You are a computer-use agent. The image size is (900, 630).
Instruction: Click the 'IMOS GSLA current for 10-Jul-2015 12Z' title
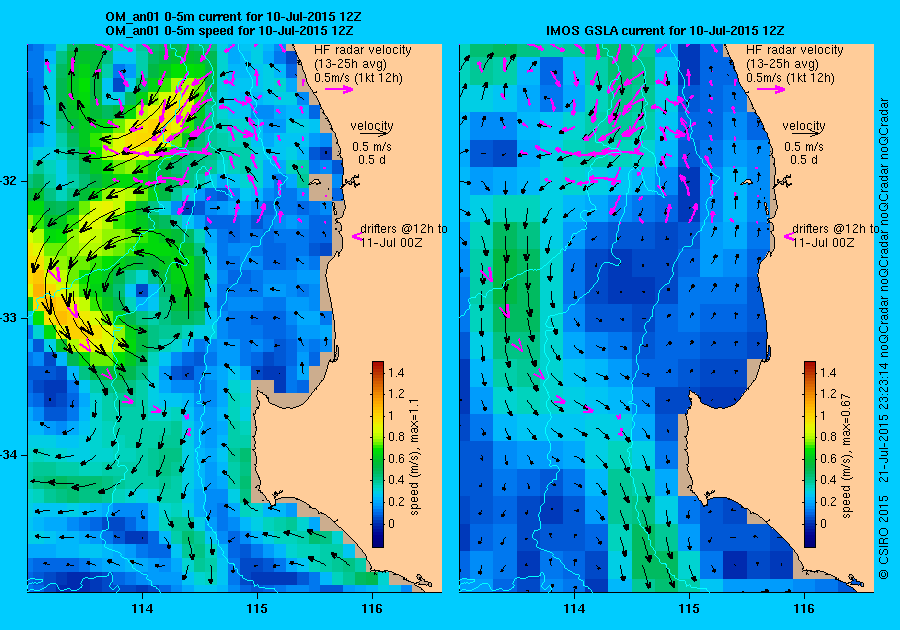(665, 31)
